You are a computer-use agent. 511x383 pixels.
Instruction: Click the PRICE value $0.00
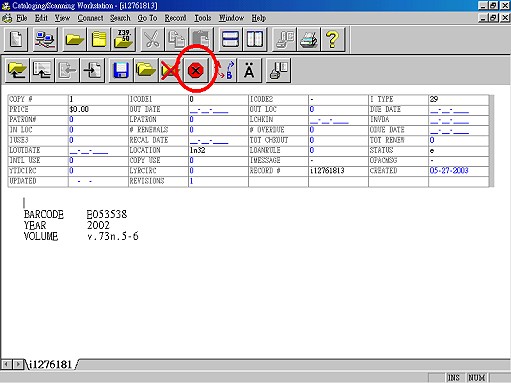click(x=79, y=109)
